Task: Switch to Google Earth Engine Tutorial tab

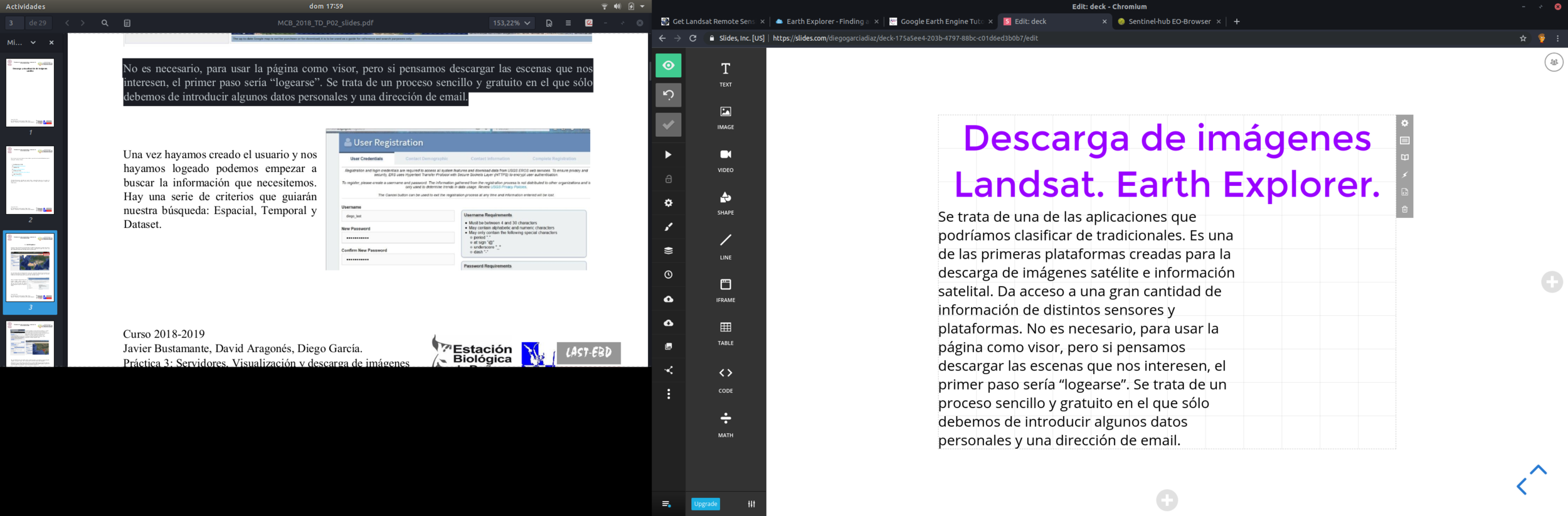Action: coord(940,21)
